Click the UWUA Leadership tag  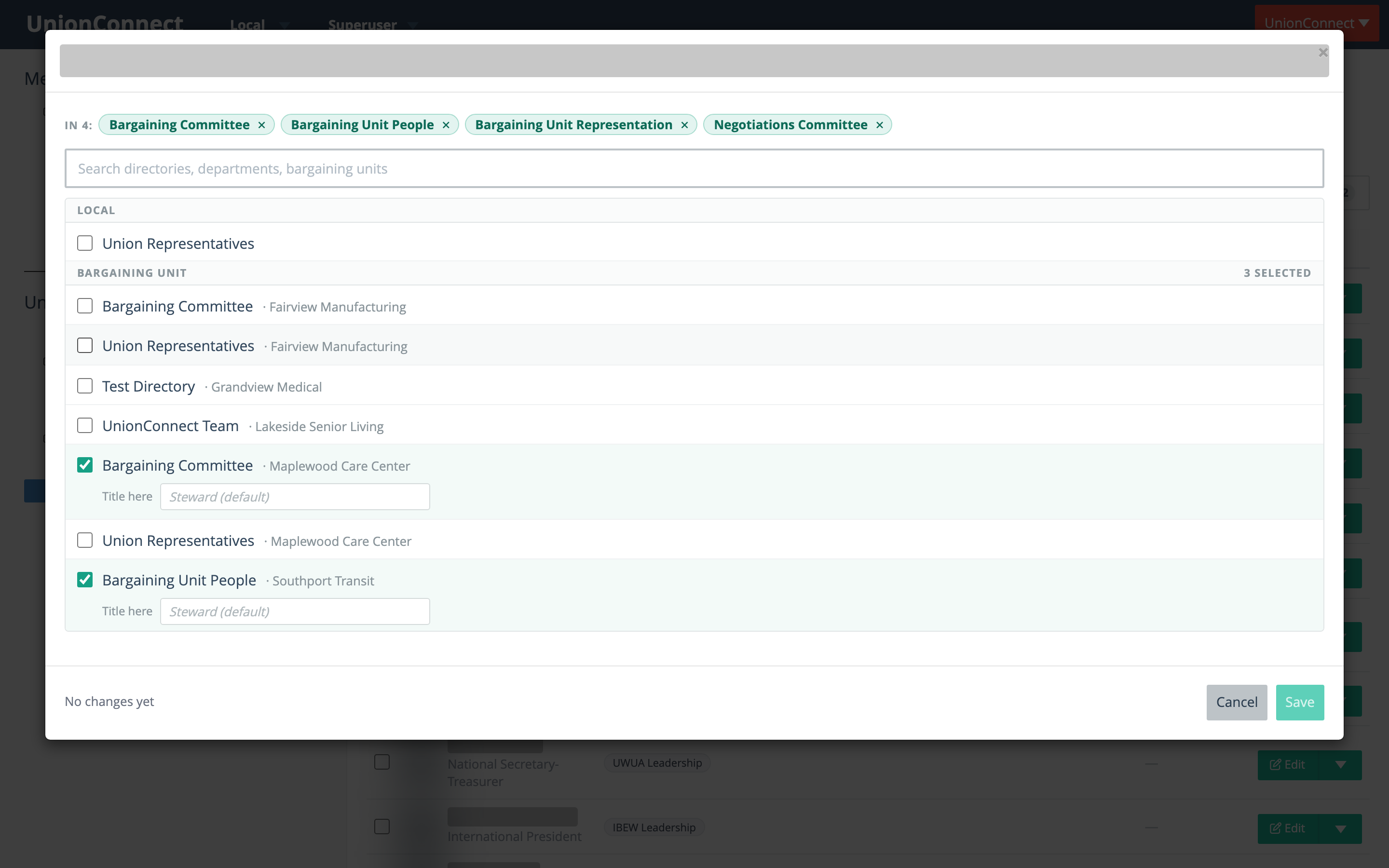point(656,763)
